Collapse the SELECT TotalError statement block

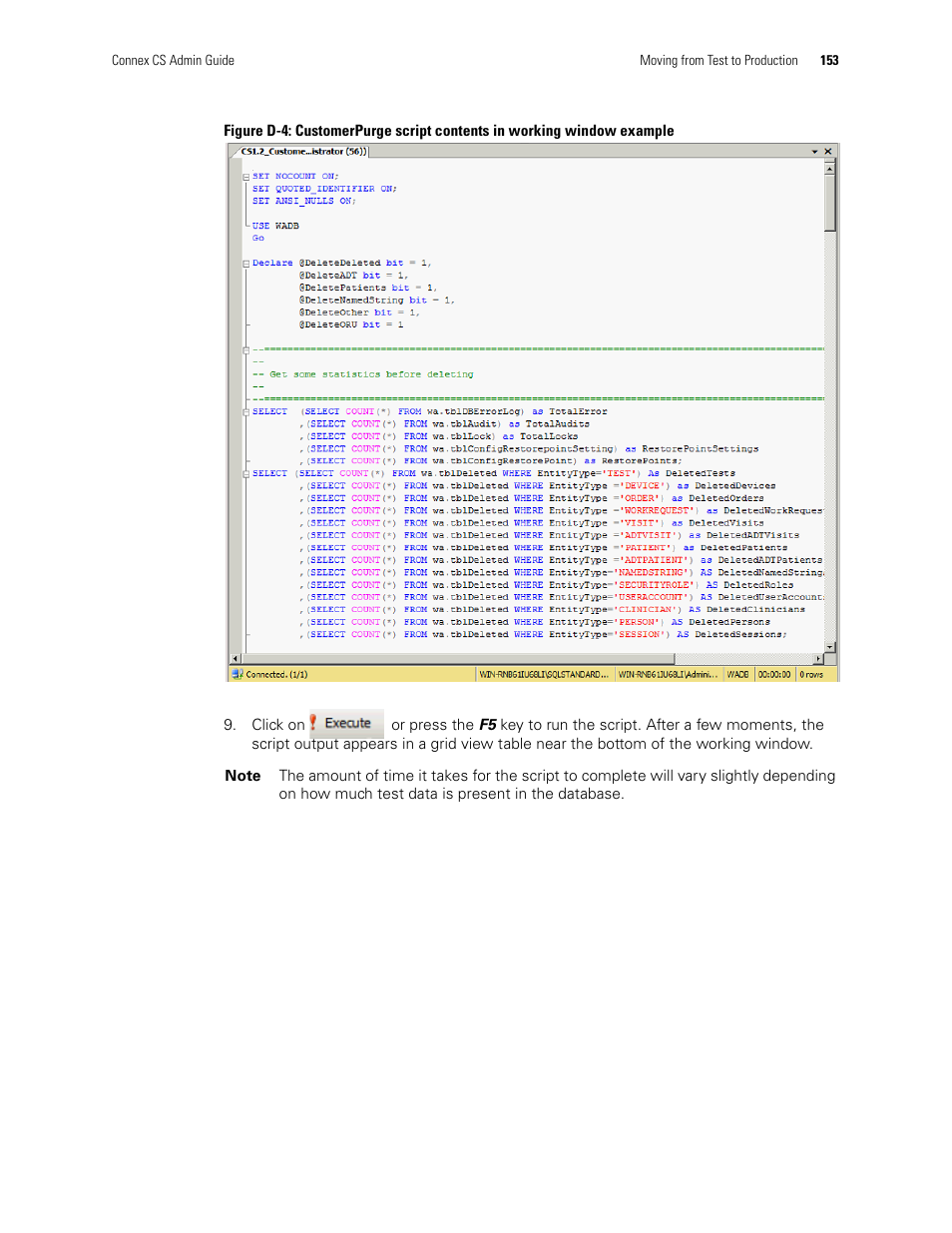tap(245, 412)
